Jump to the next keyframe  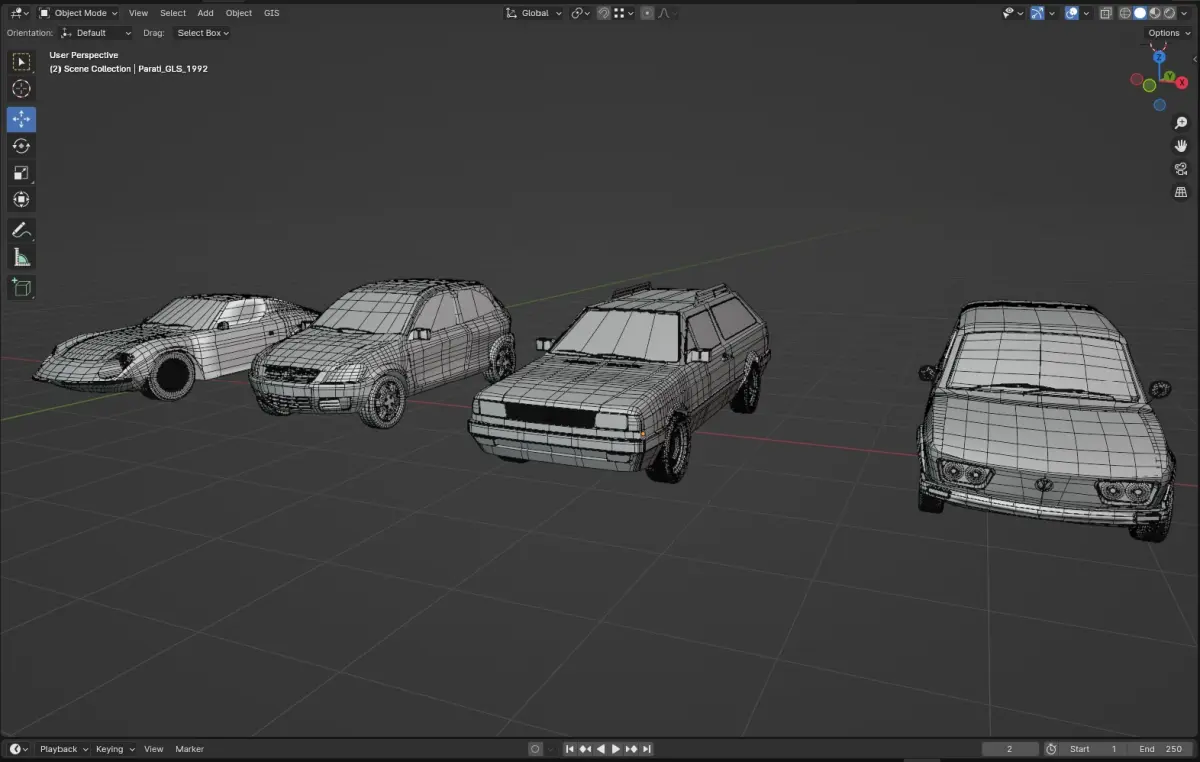631,749
